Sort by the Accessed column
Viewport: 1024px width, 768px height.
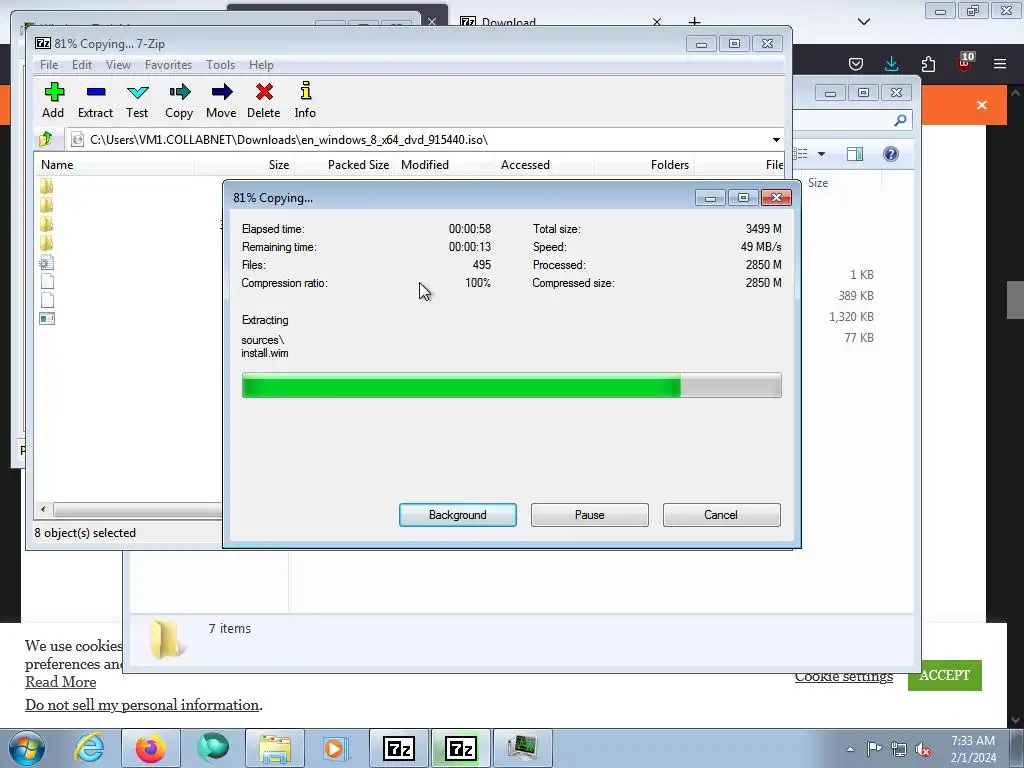point(545,165)
